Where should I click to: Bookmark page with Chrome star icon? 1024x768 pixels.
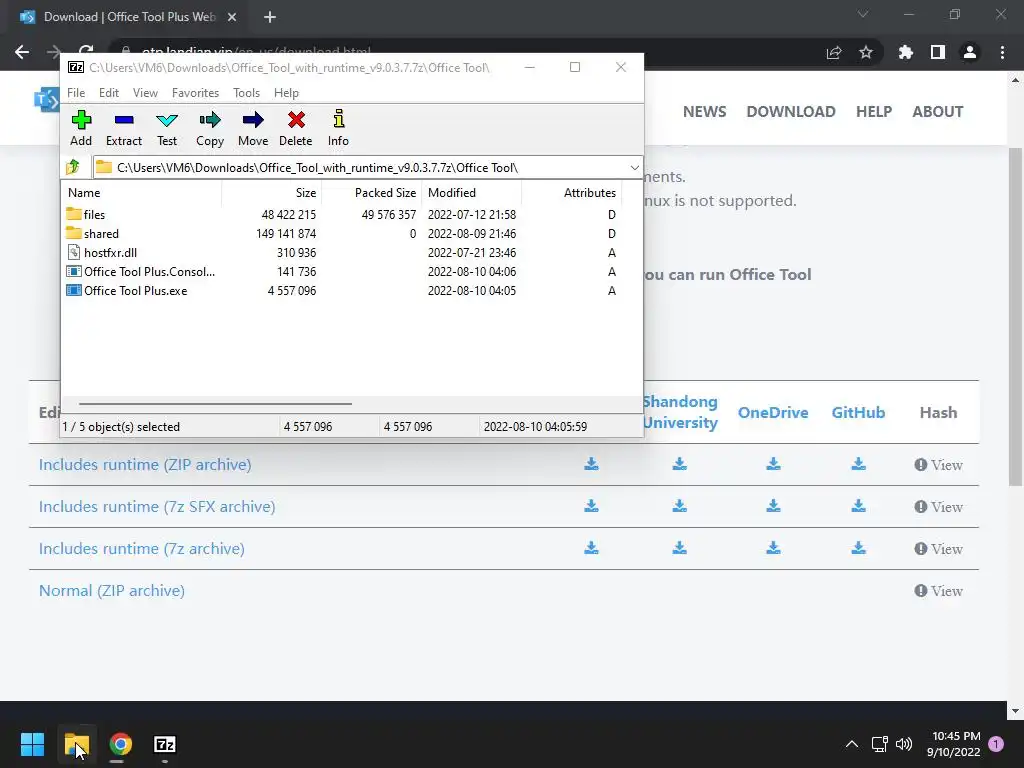pyautogui.click(x=866, y=52)
